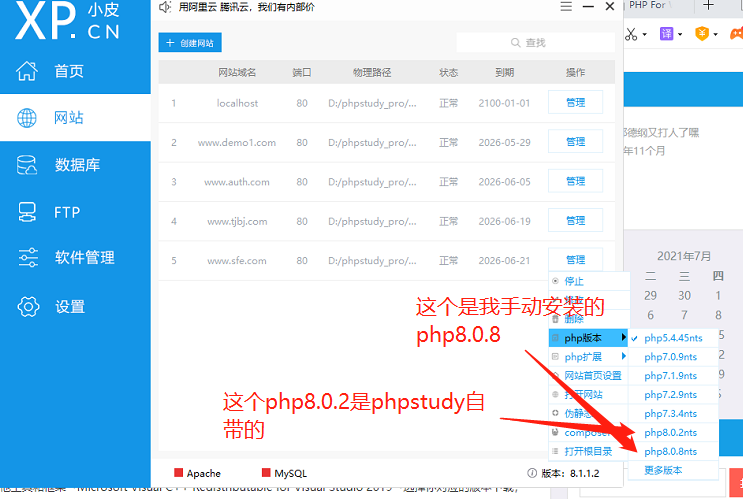Click the version info icon beside 版本
The height and width of the screenshot is (499, 743).
tap(532, 473)
